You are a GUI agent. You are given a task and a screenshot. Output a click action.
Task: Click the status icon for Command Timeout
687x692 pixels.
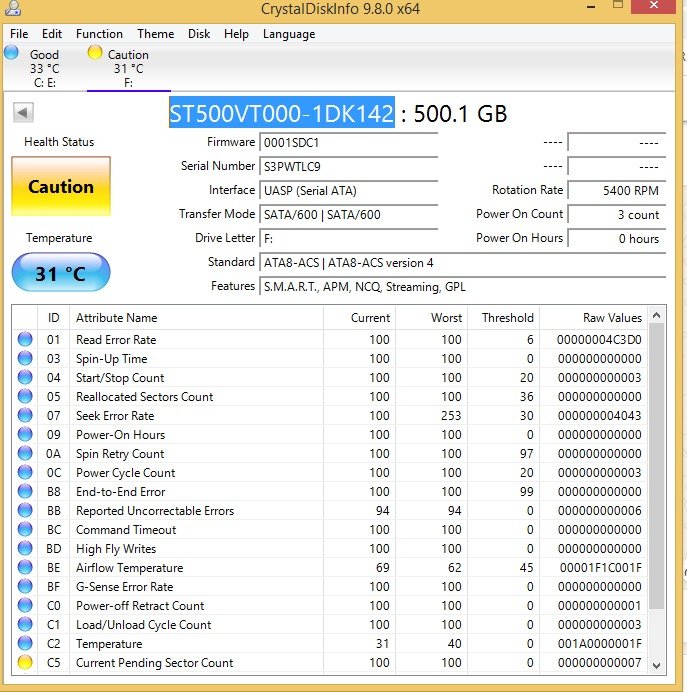(25, 529)
